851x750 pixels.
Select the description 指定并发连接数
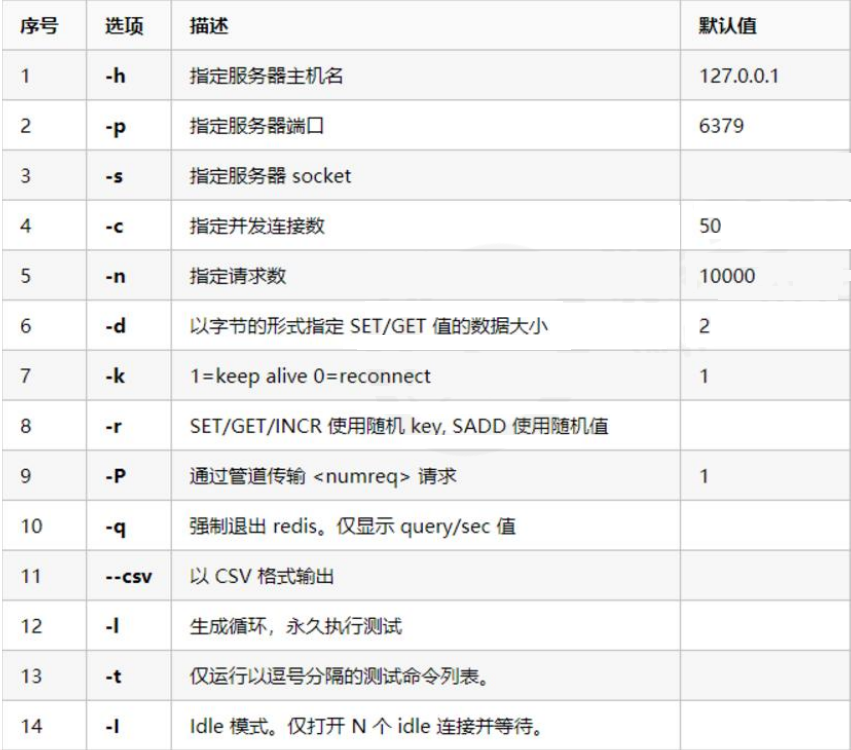coord(257,226)
